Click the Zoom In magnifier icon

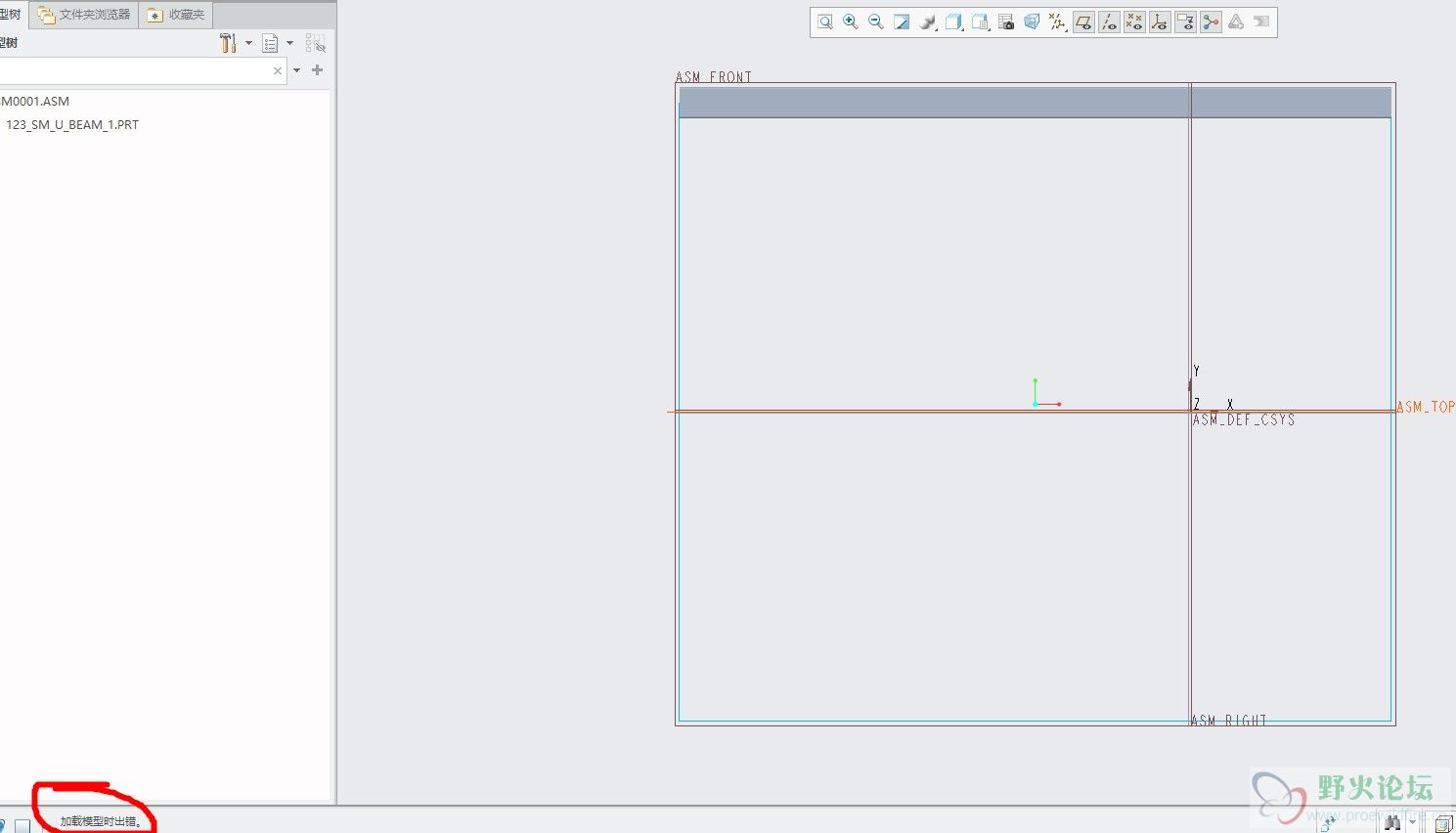tap(851, 22)
